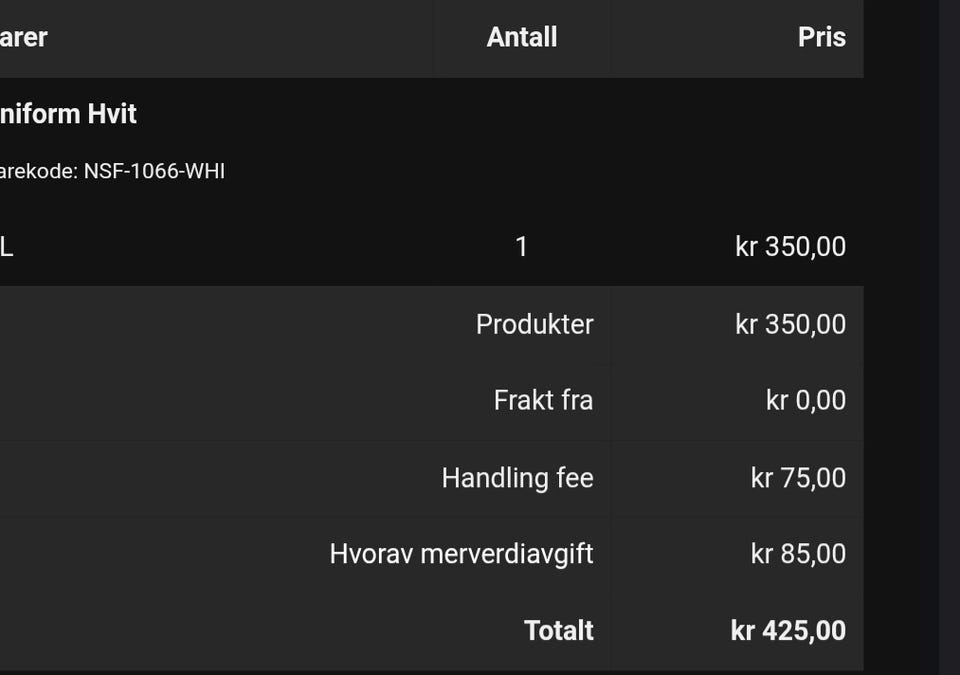Click the handling fee amount kr 75,00
Viewport: 960px width, 675px height.
[x=798, y=478]
